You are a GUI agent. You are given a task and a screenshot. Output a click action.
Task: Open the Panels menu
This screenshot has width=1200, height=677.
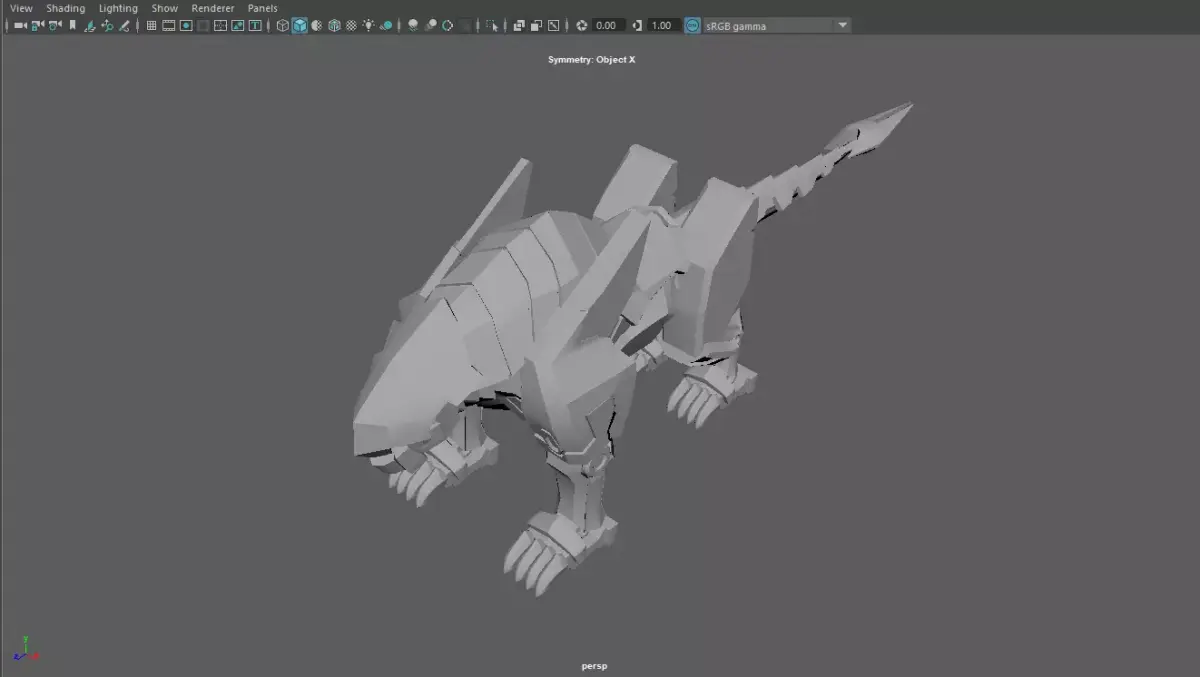[x=263, y=8]
